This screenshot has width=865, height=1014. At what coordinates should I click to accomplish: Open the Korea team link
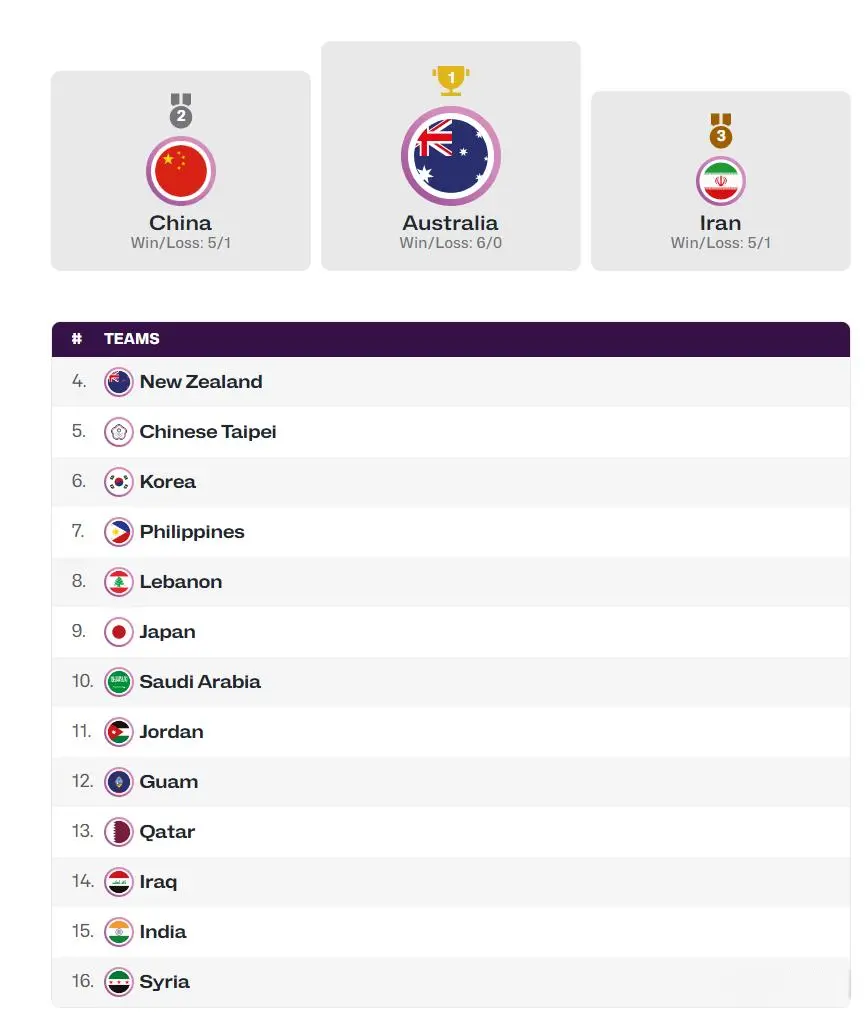click(x=167, y=482)
